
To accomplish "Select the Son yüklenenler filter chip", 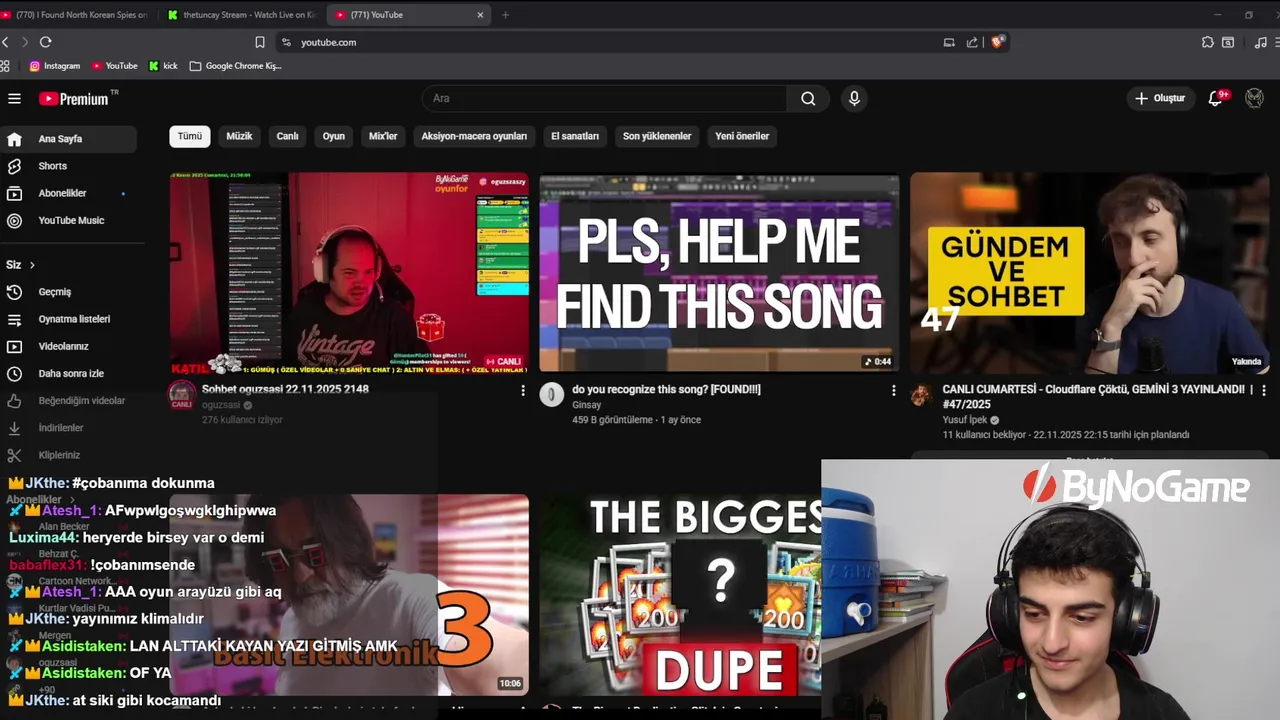I will pyautogui.click(x=657, y=136).
